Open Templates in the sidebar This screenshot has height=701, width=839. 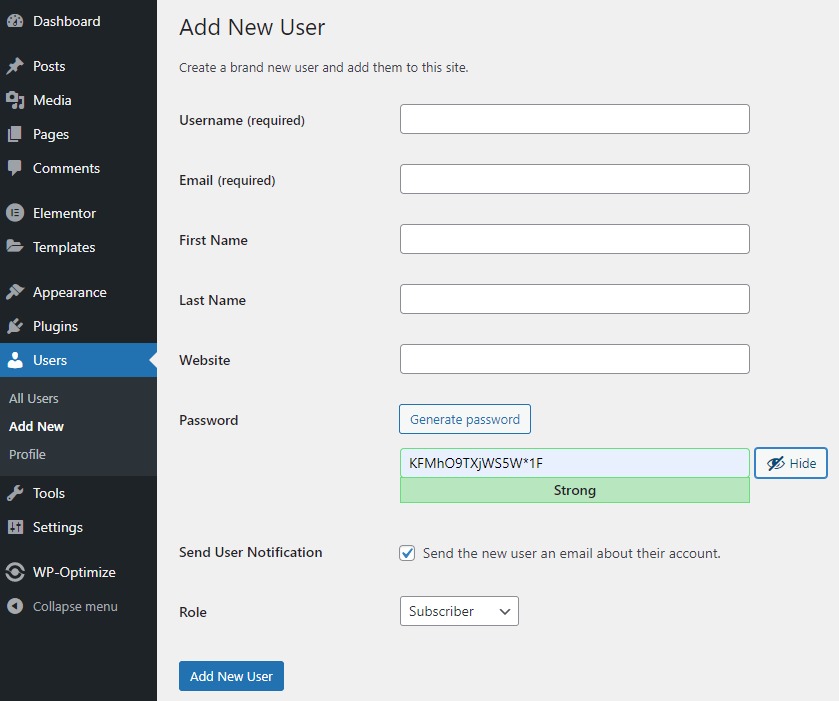pos(64,247)
